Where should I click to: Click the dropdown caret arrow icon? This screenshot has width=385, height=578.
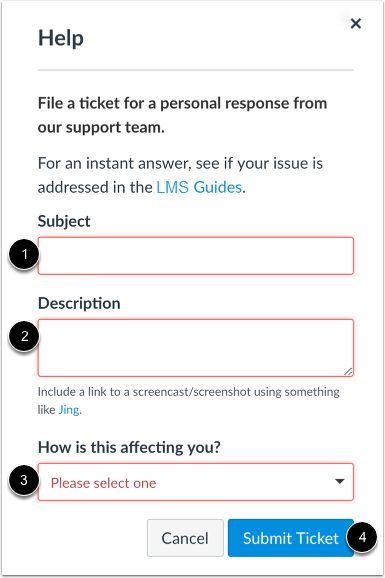(339, 481)
